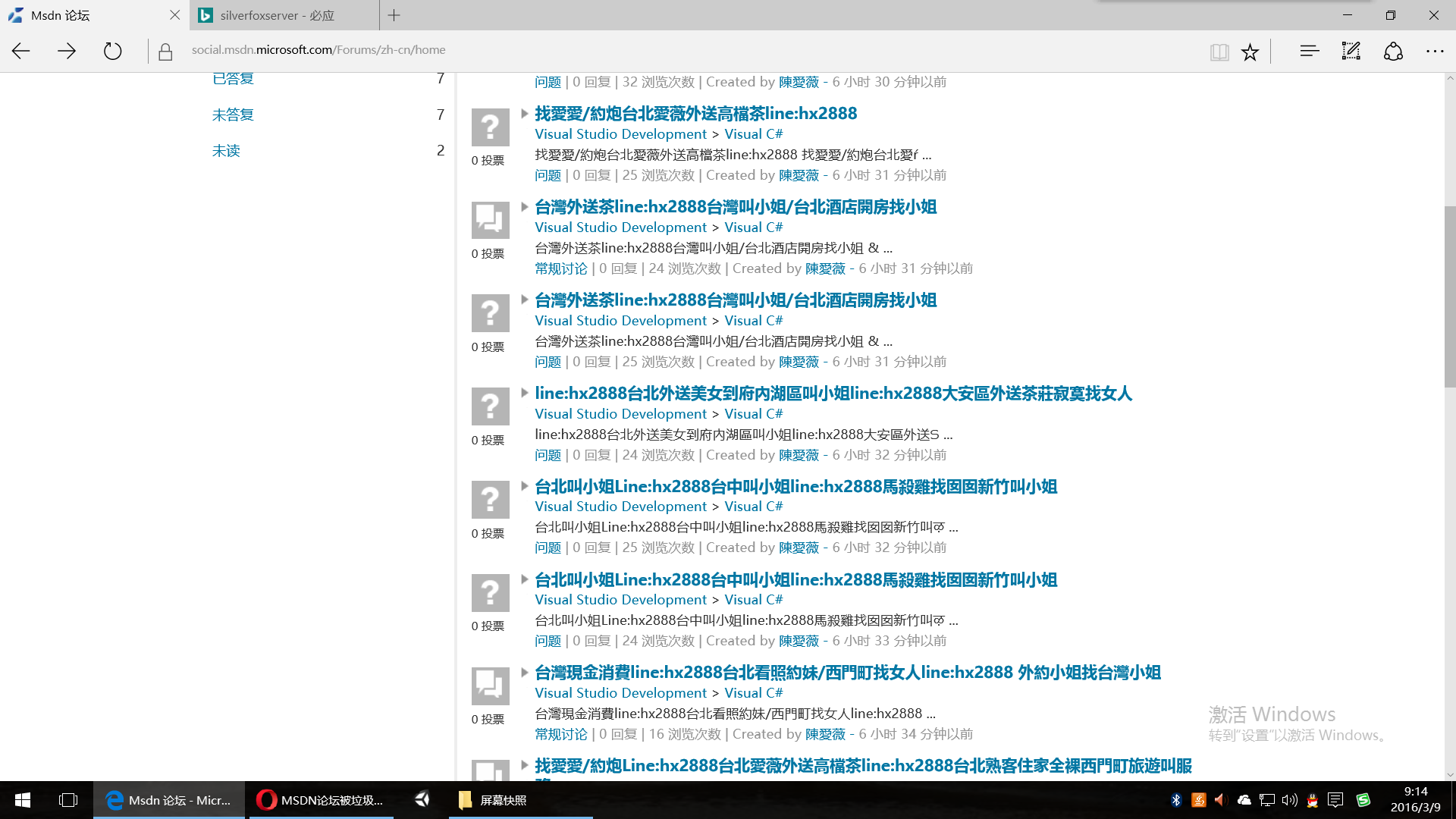This screenshot has height=819, width=1456.
Task: Click orange Java cup tray icon
Action: (x=1199, y=800)
